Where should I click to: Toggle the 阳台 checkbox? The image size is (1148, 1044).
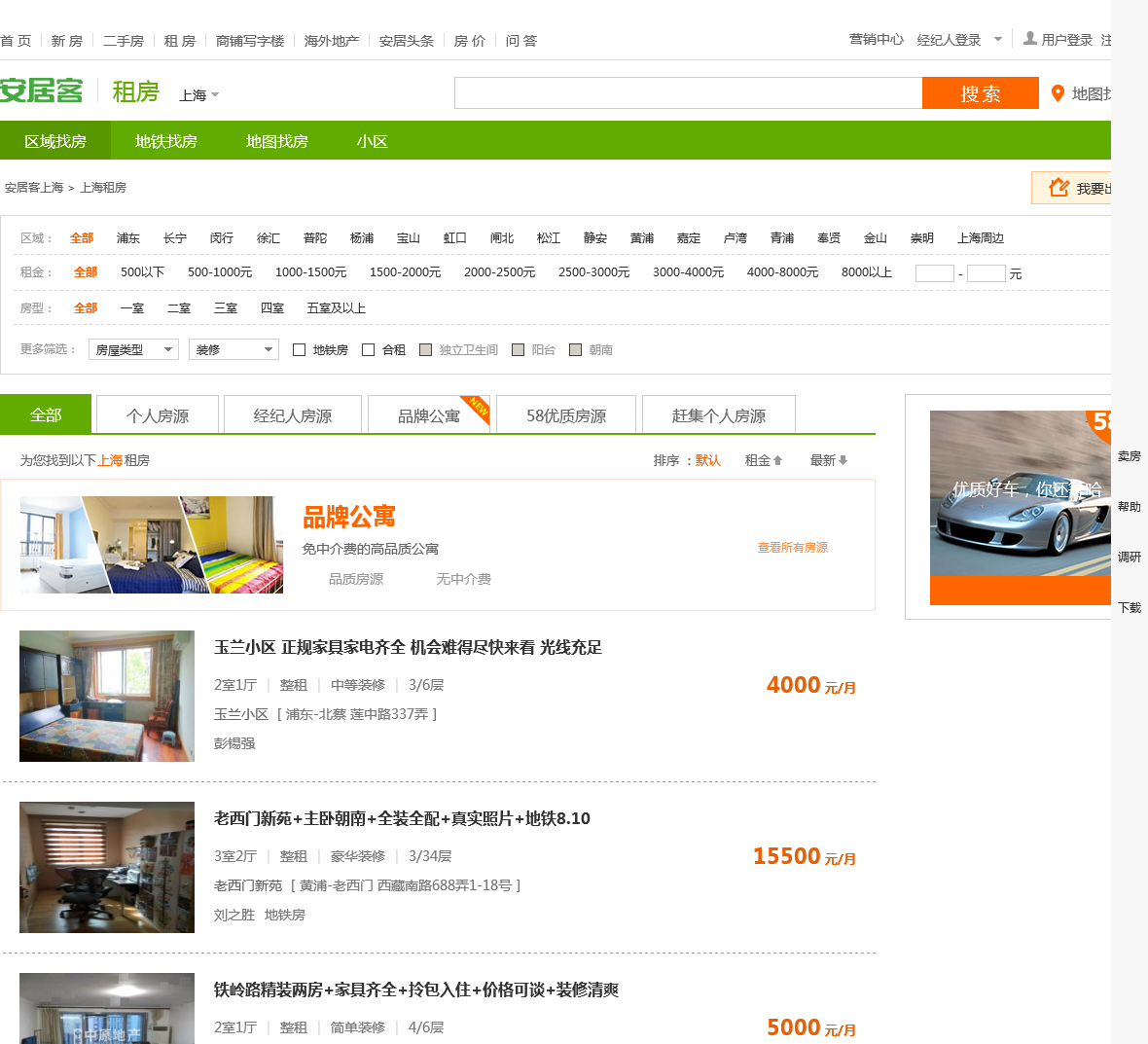pos(518,350)
